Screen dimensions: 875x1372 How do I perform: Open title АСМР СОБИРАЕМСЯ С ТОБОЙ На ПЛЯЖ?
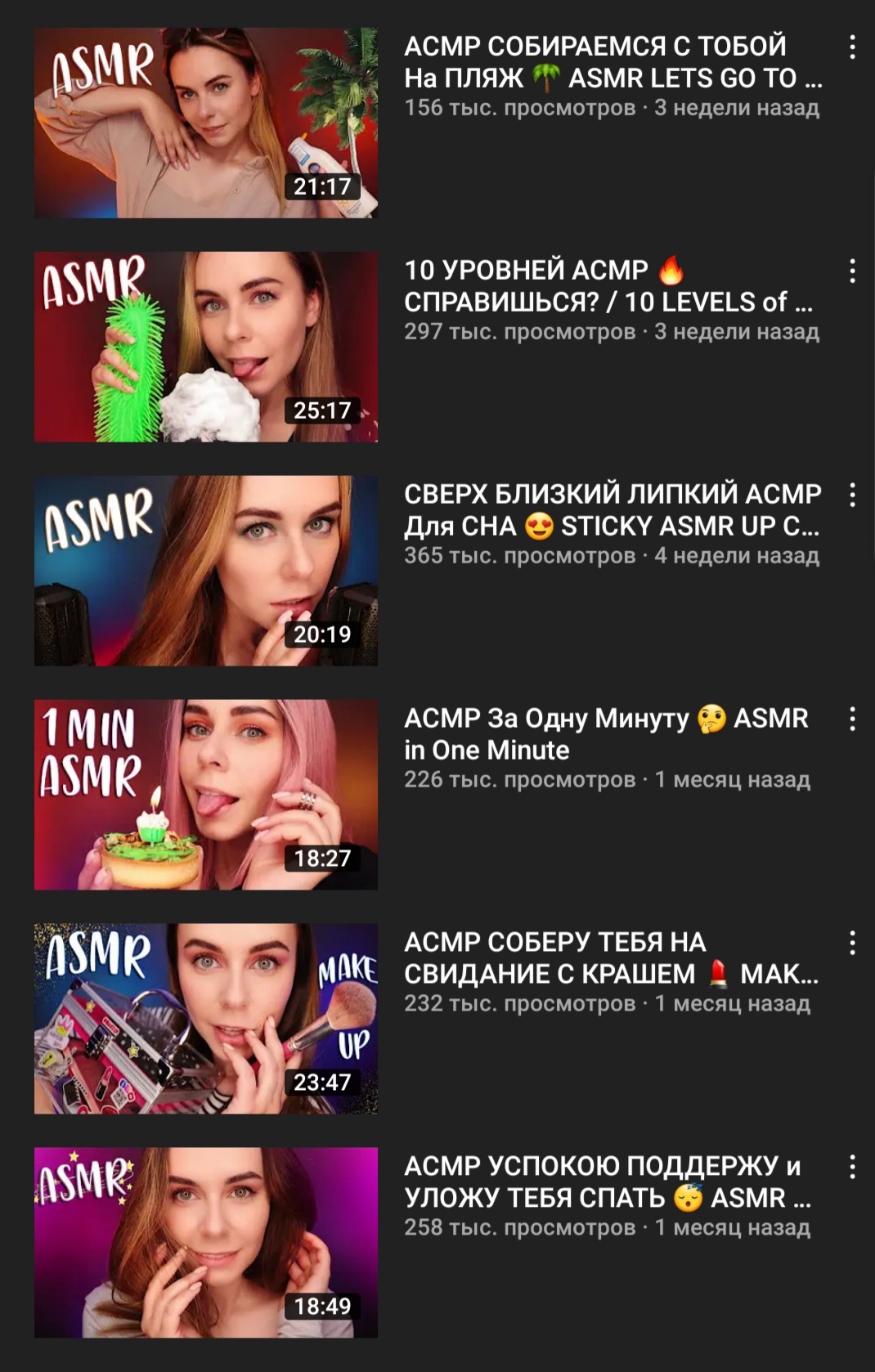(x=613, y=62)
